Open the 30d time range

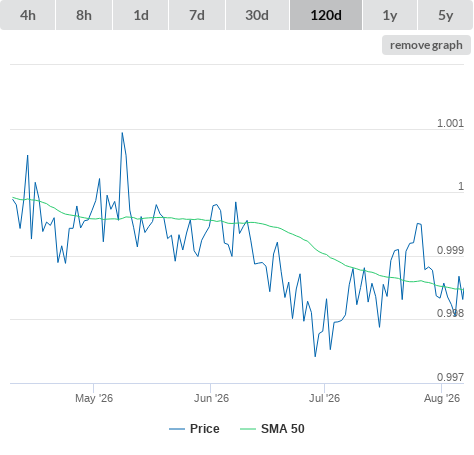coord(257,15)
